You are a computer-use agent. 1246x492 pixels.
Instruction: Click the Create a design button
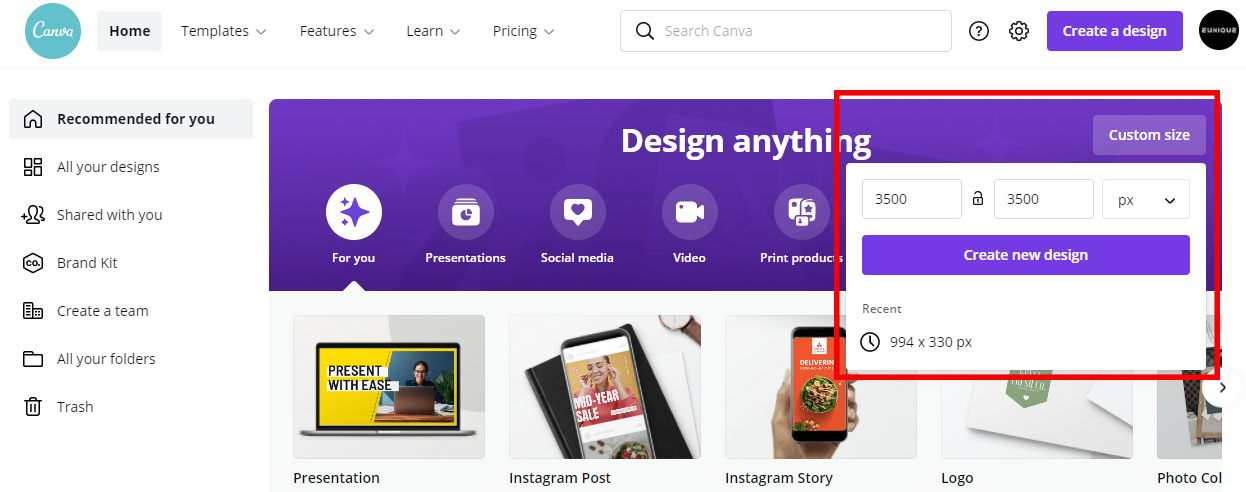pos(1115,31)
